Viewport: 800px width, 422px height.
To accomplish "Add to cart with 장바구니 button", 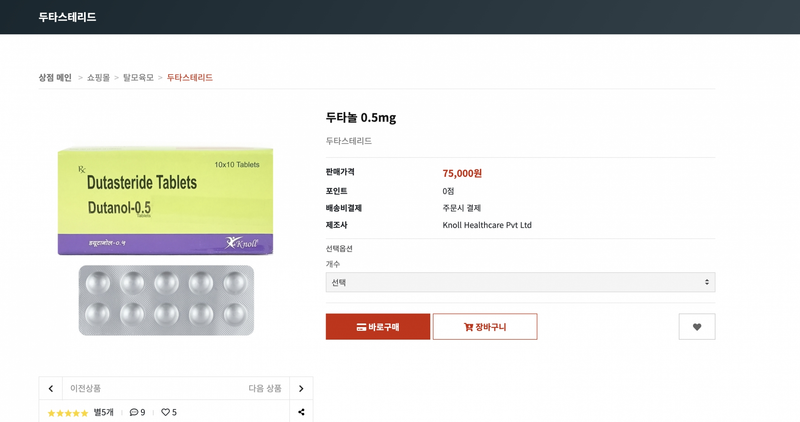I will [485, 327].
